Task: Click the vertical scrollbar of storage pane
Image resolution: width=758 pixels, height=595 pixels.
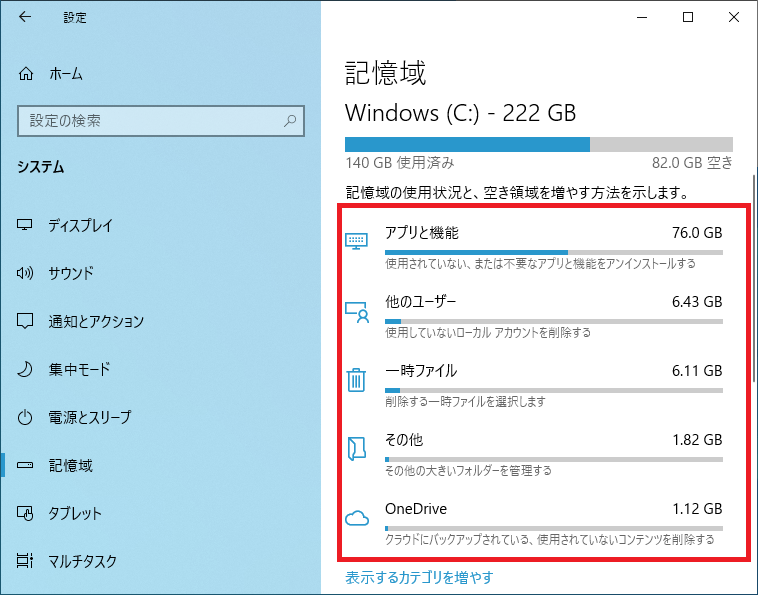Action: pyautogui.click(x=753, y=278)
